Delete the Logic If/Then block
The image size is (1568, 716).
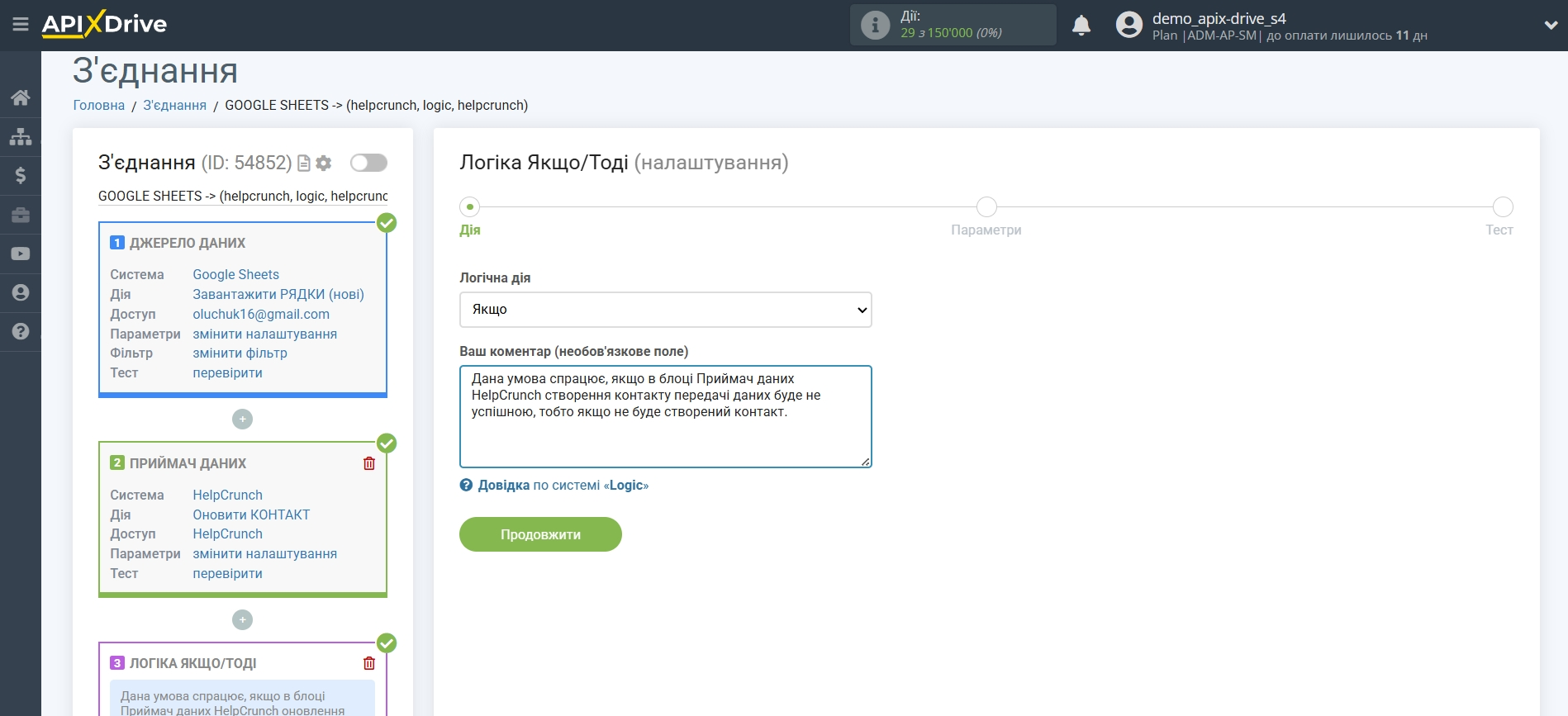click(x=369, y=663)
